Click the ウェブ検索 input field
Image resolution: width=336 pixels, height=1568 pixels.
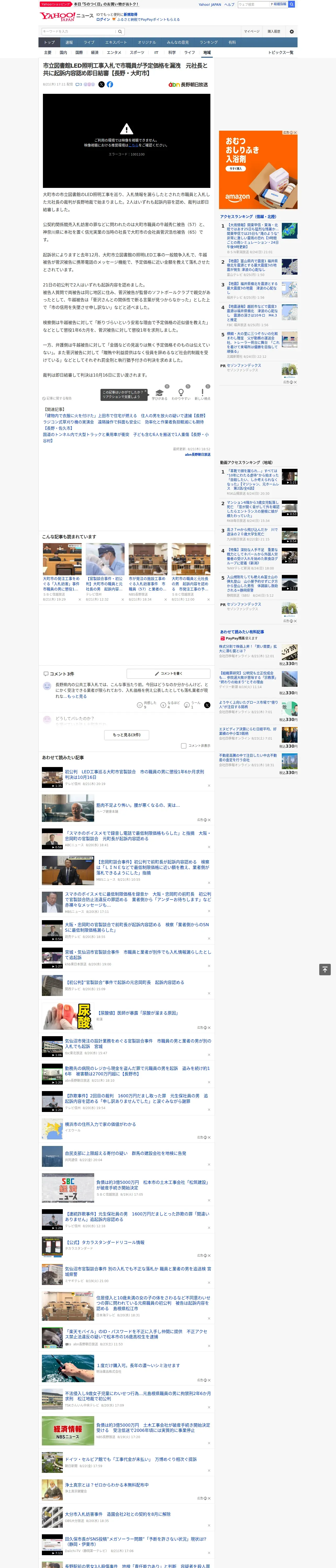[x=253, y=4]
